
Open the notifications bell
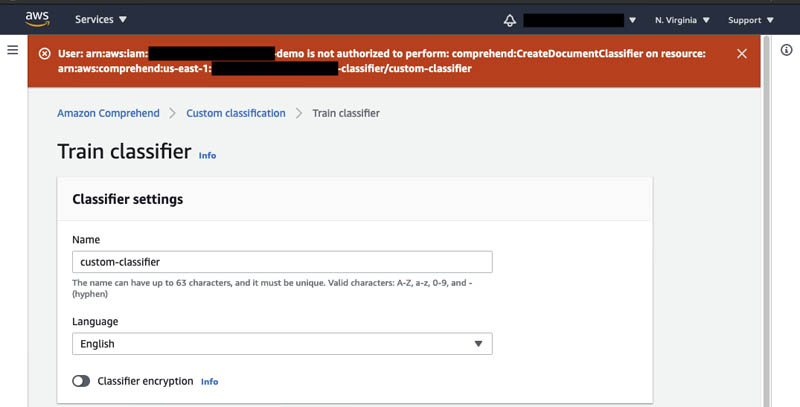[x=510, y=20]
